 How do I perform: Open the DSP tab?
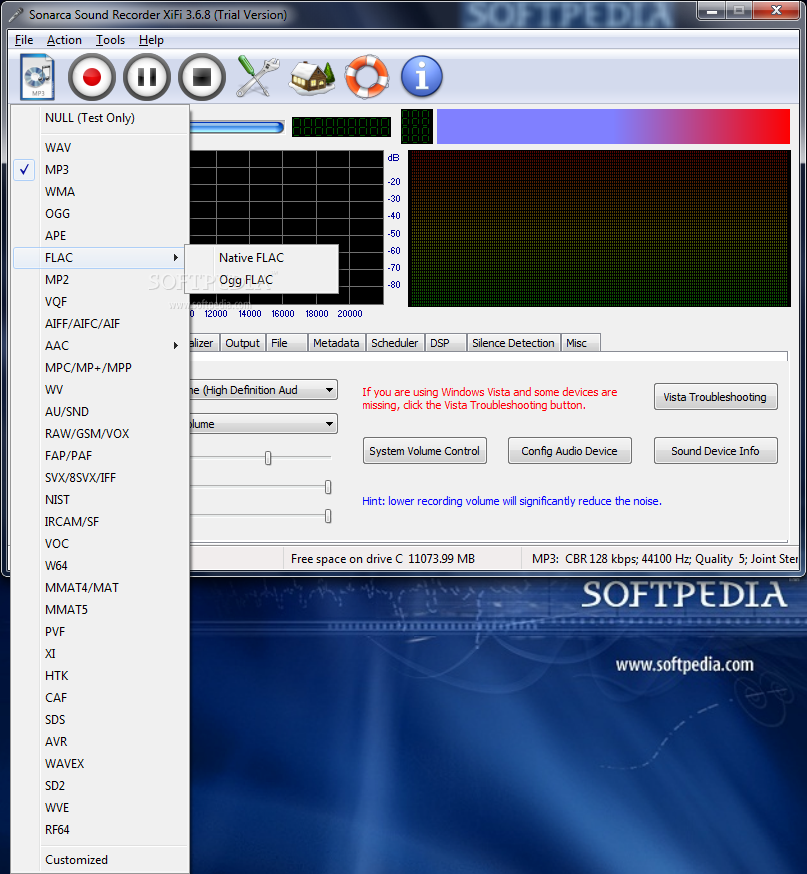[x=445, y=343]
